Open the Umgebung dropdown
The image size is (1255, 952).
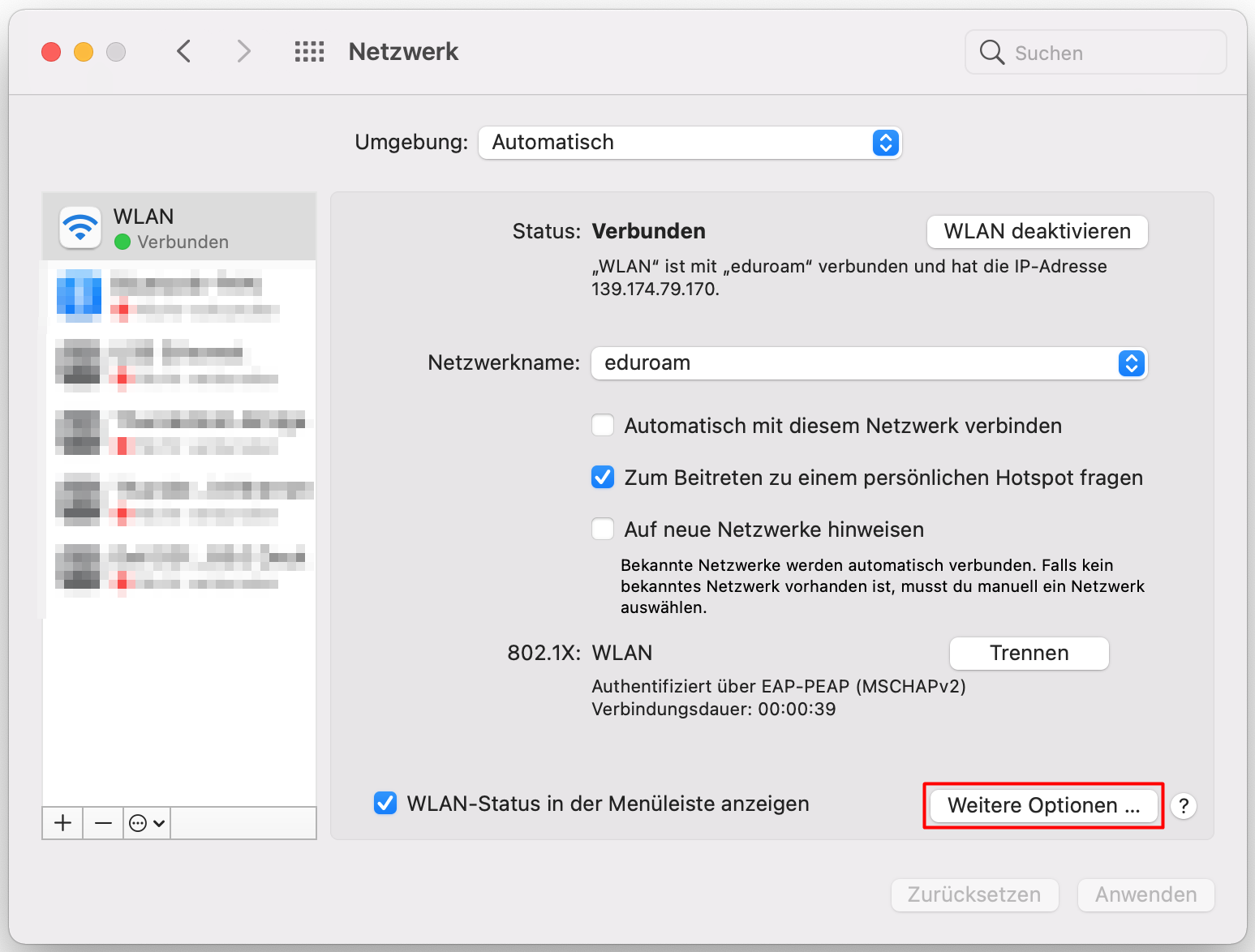690,143
